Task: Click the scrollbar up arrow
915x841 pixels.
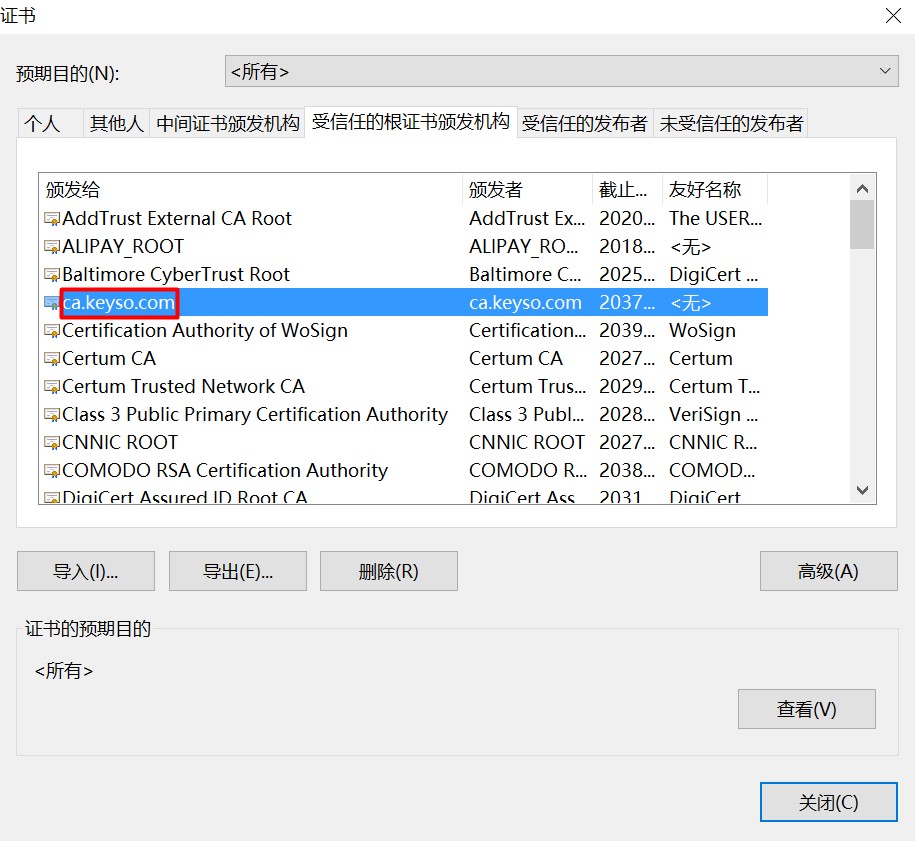Action: coord(861,187)
